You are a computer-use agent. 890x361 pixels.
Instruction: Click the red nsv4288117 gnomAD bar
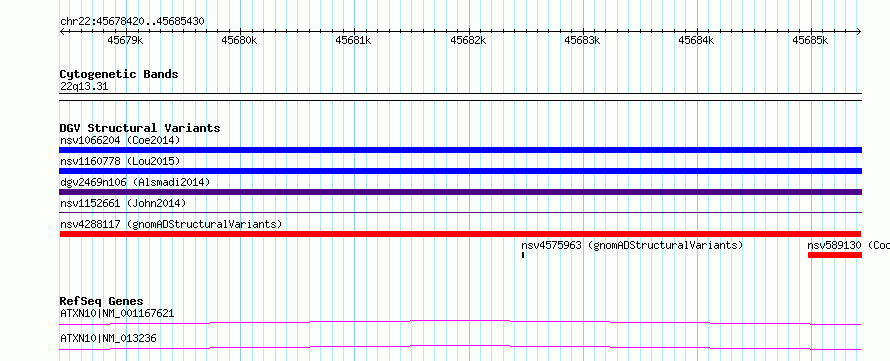pyautogui.click(x=460, y=234)
